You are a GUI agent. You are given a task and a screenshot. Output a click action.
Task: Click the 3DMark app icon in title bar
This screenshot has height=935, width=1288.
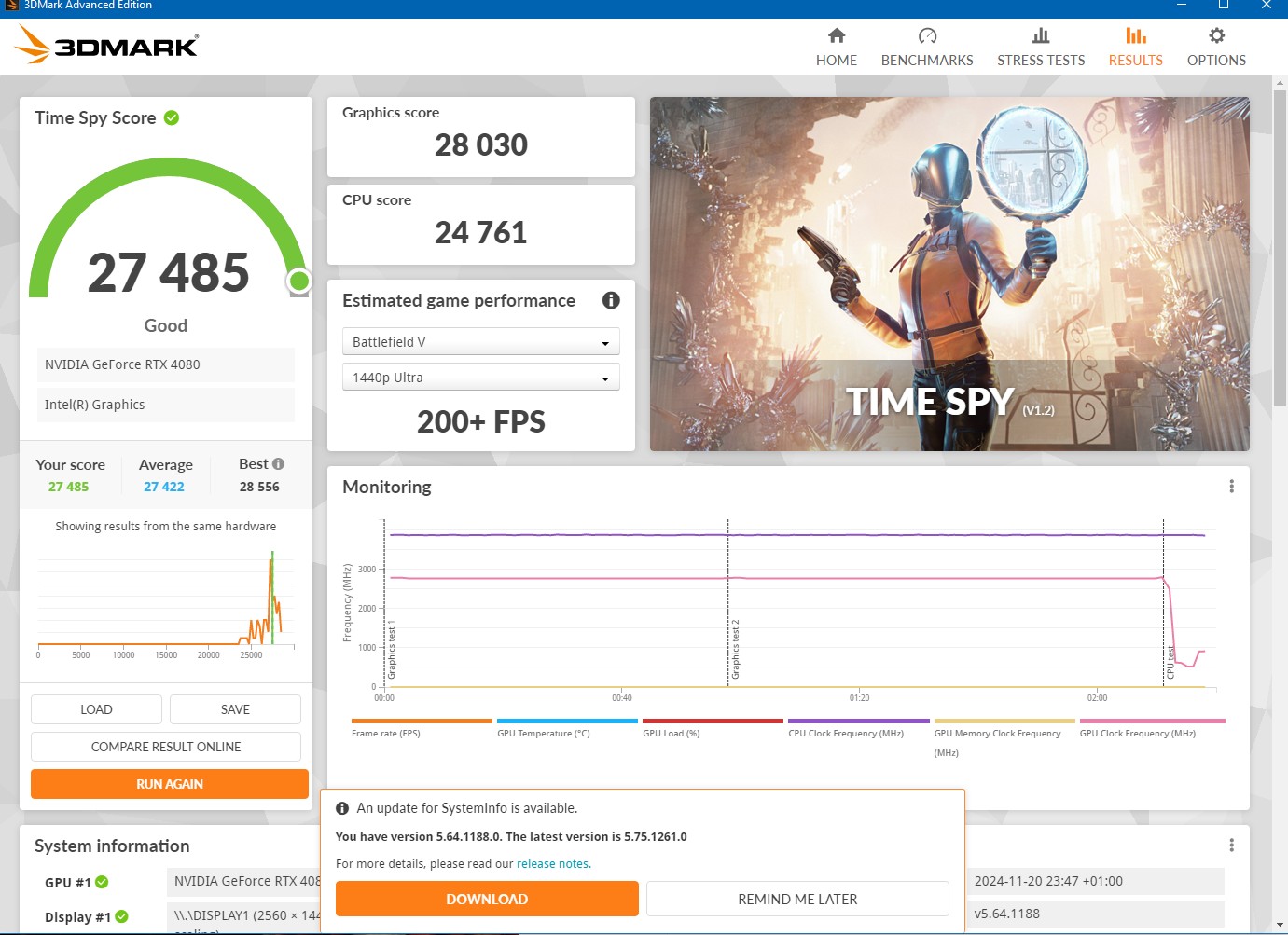pos(11,6)
